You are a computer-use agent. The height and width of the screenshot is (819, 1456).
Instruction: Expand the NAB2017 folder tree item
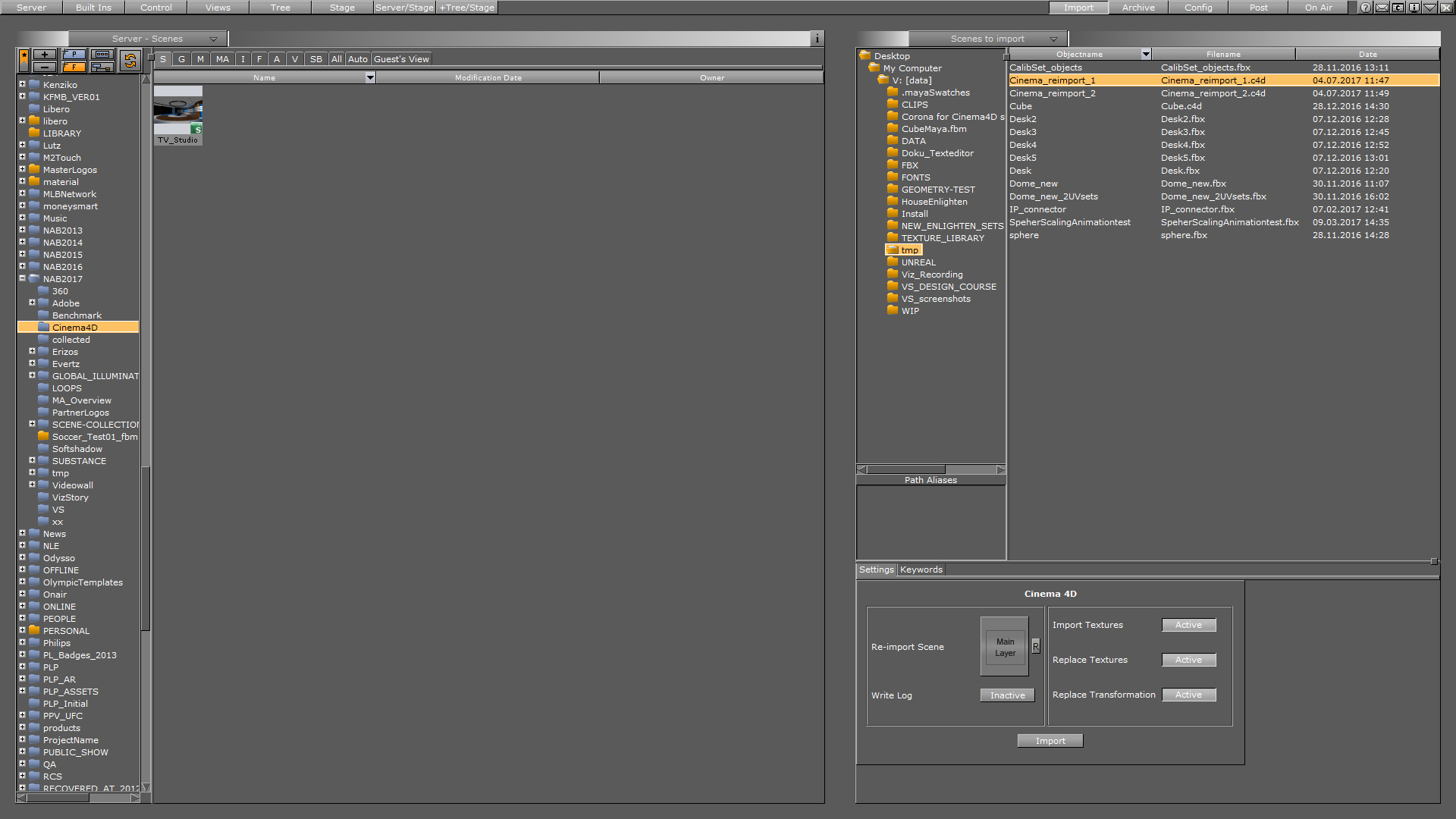(22, 278)
